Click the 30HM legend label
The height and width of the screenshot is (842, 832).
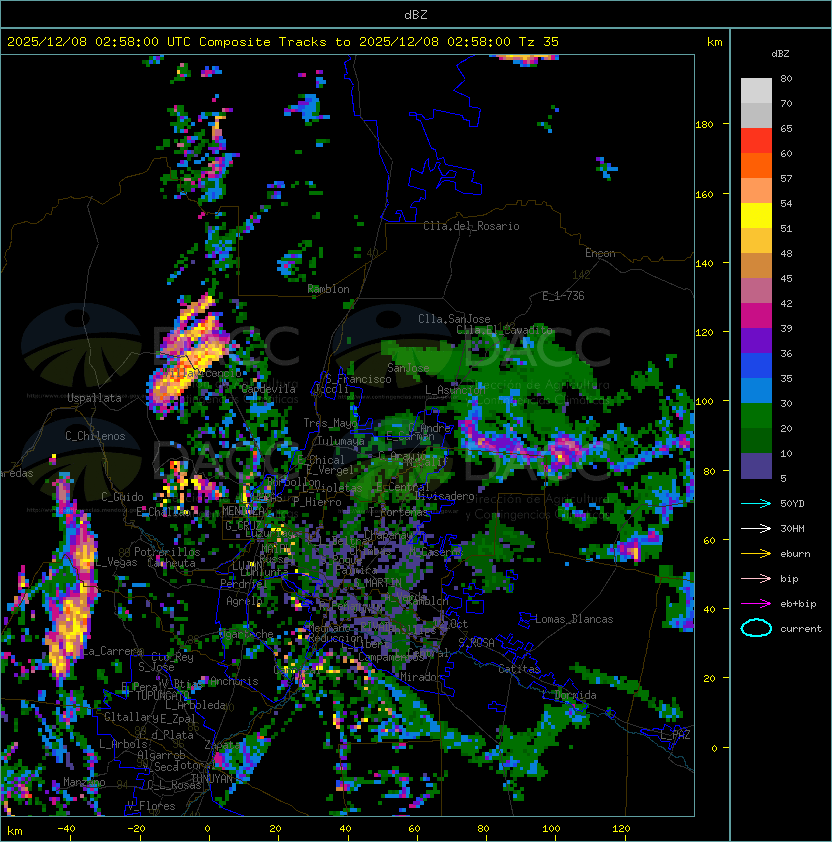(792, 528)
